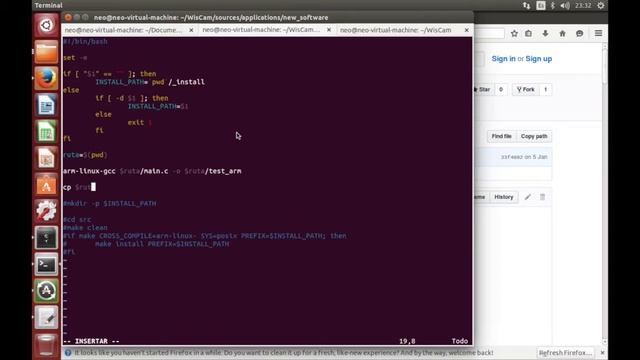Open the file History button

click(504, 197)
